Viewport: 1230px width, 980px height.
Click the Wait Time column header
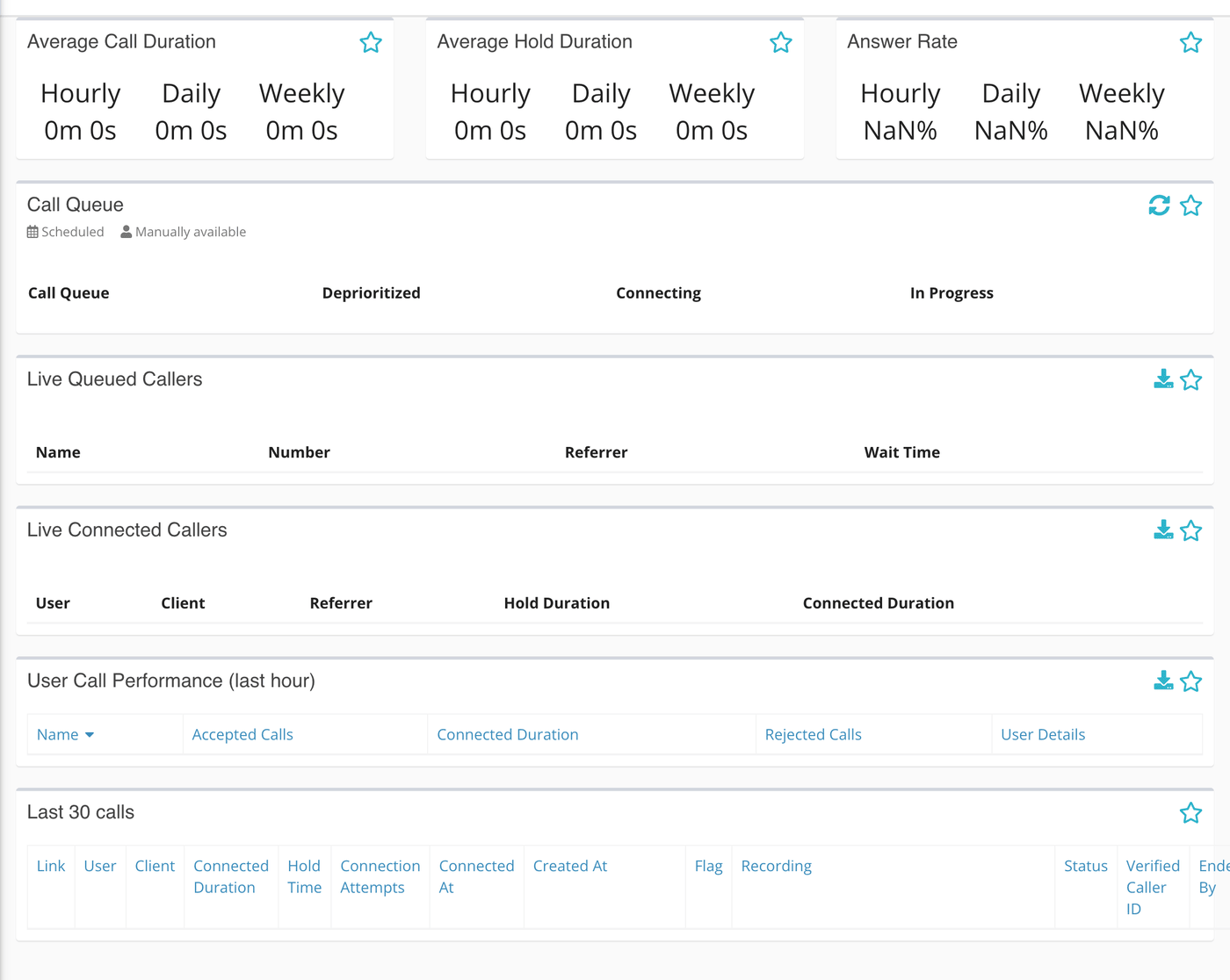coord(902,452)
